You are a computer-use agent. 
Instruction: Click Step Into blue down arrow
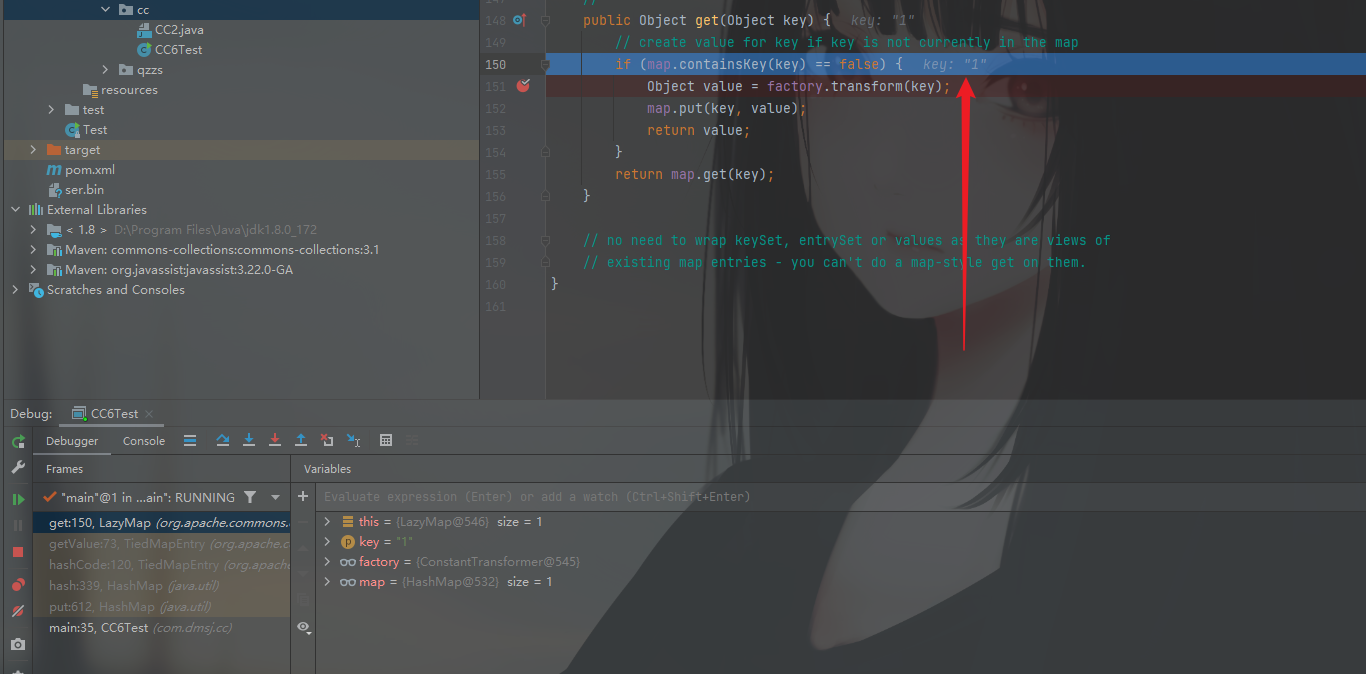pos(249,441)
